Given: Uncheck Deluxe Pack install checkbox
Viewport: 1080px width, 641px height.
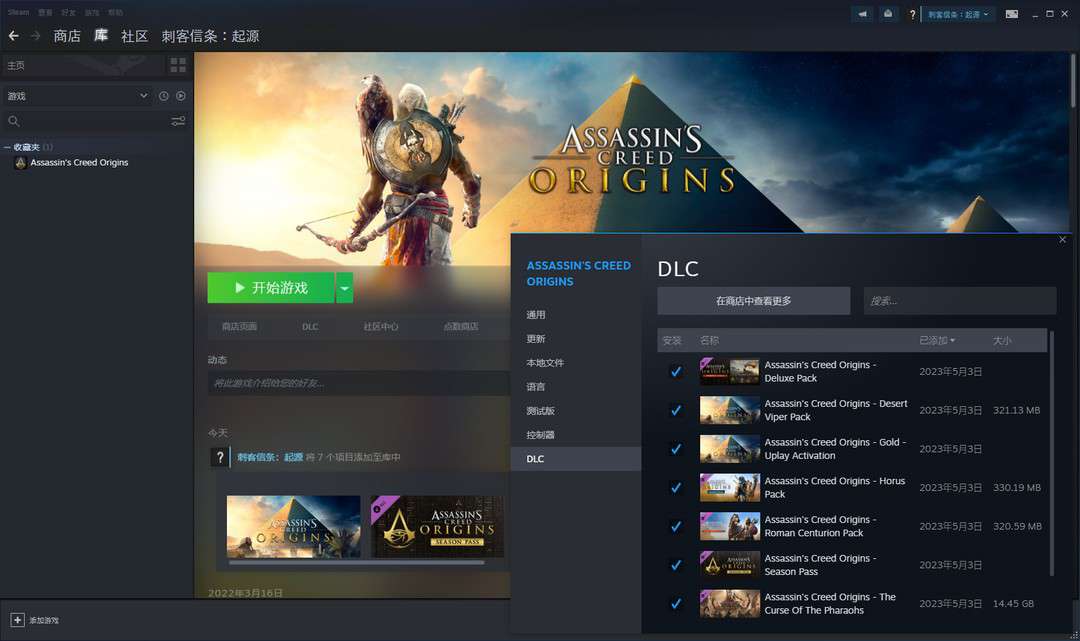Looking at the screenshot, I should pyautogui.click(x=676, y=372).
